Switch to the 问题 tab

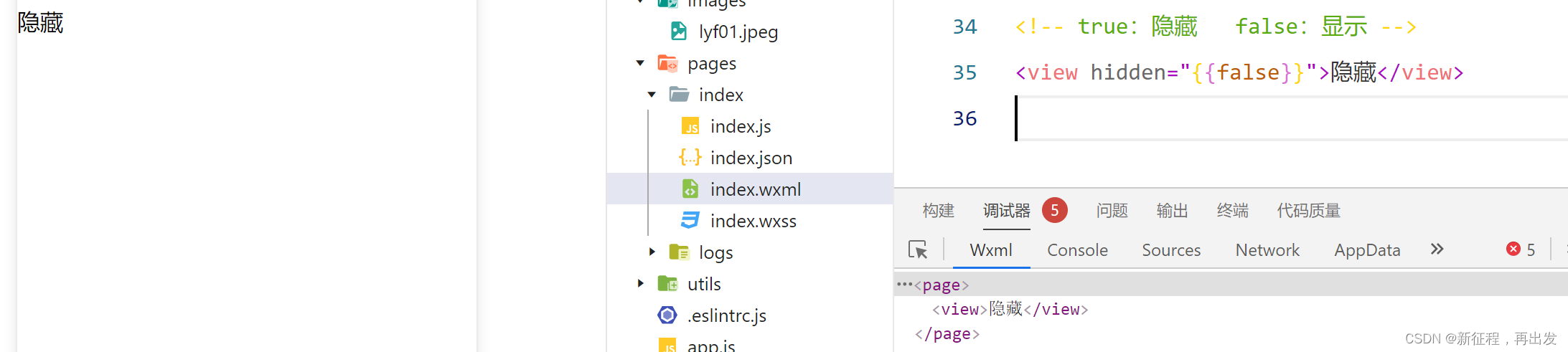pos(1112,210)
